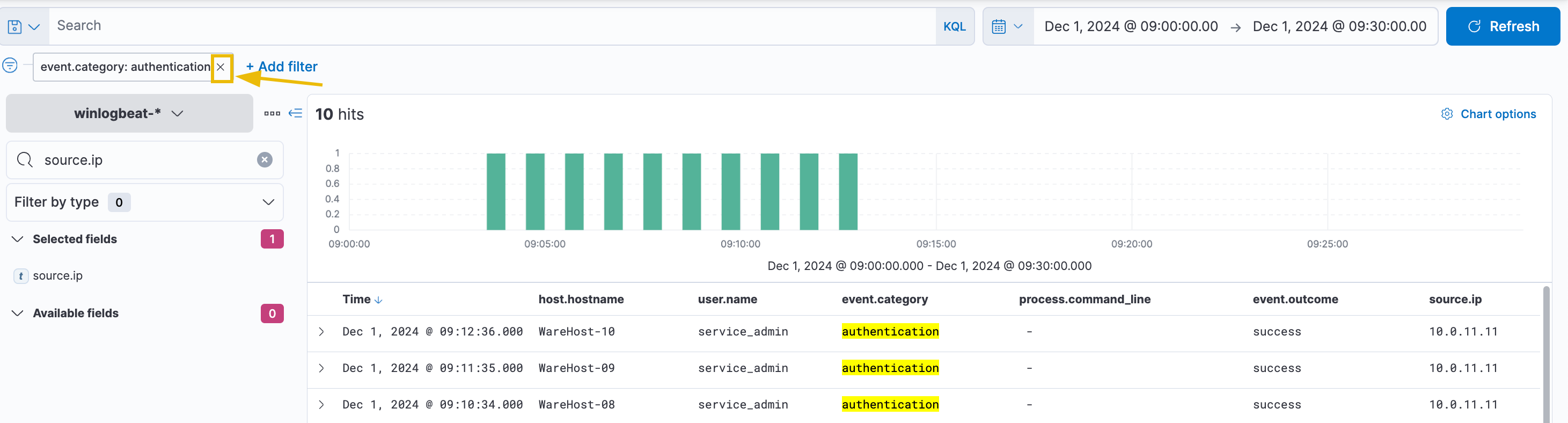The height and width of the screenshot is (423, 1568).
Task: Clear the source.ip field search
Action: [x=264, y=159]
